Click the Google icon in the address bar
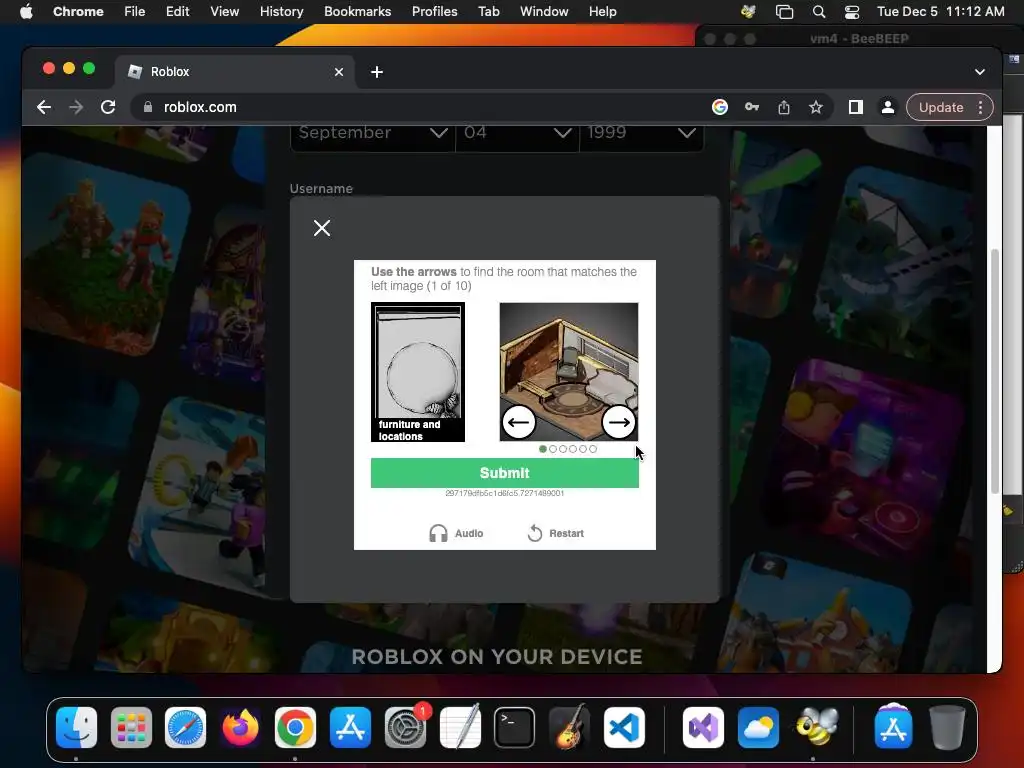 [720, 107]
